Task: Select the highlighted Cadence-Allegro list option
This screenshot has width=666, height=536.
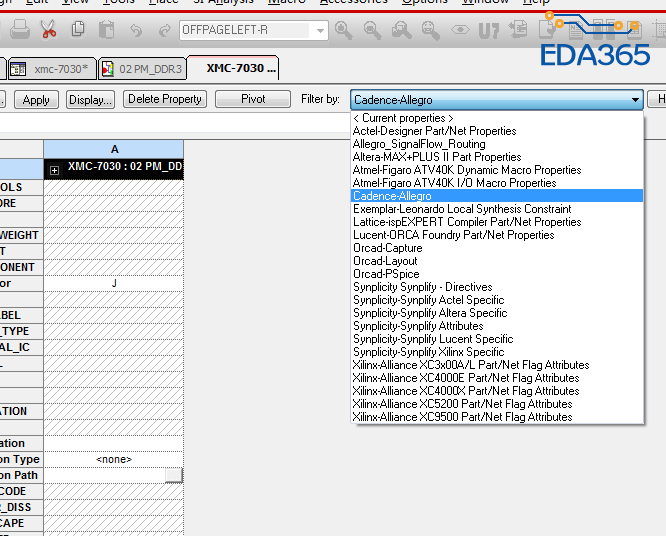Action: [x=497, y=196]
